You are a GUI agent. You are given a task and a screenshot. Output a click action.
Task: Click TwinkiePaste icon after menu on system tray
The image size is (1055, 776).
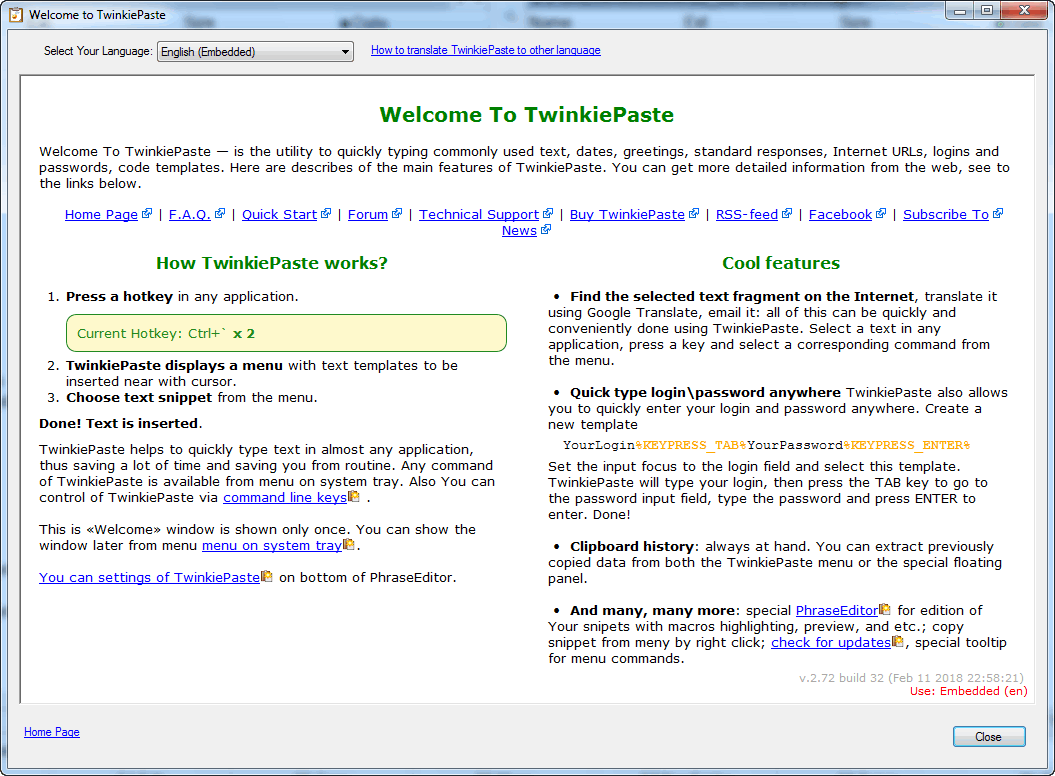[349, 544]
